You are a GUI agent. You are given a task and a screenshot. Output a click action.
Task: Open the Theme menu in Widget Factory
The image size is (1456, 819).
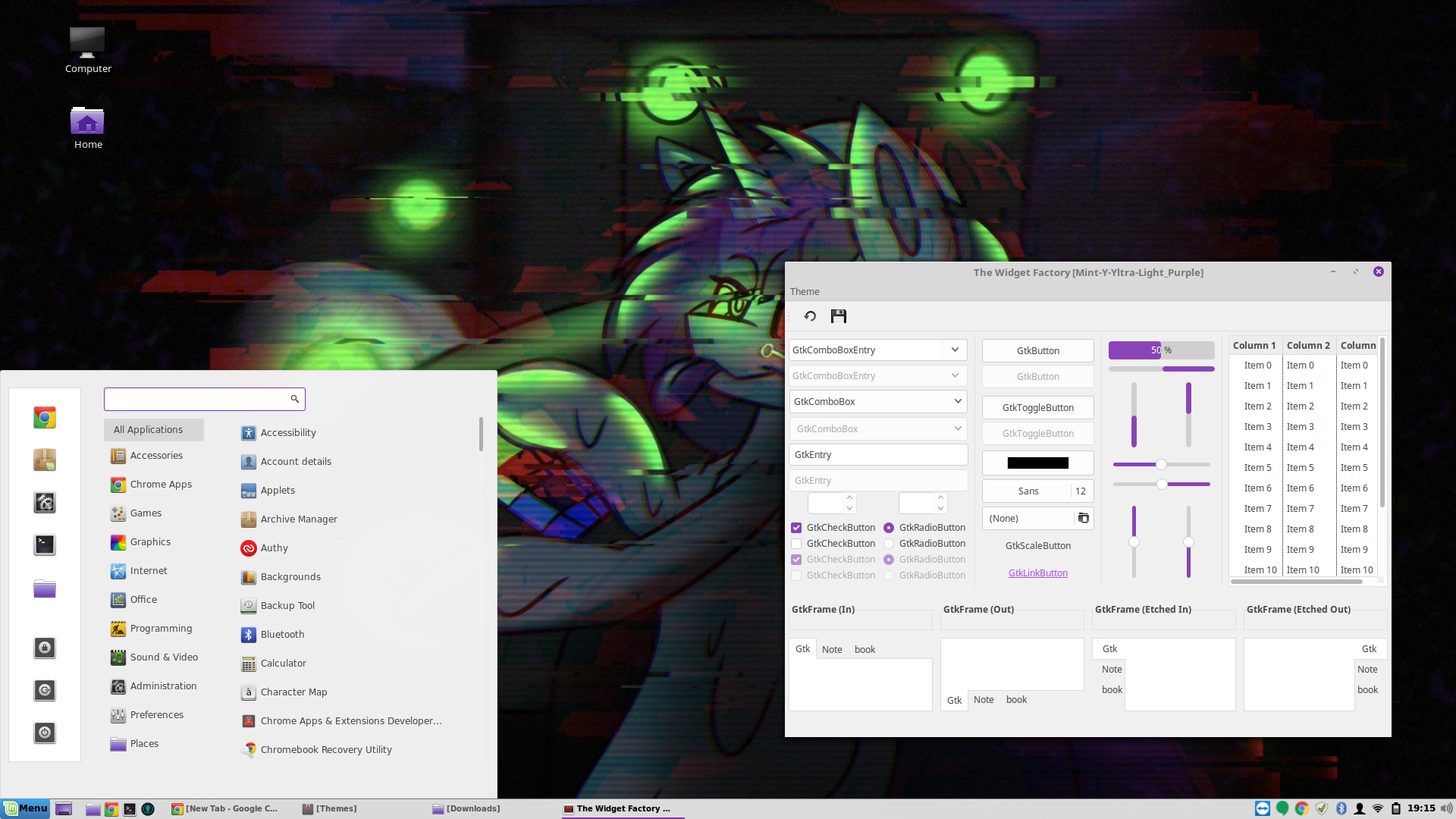click(805, 291)
